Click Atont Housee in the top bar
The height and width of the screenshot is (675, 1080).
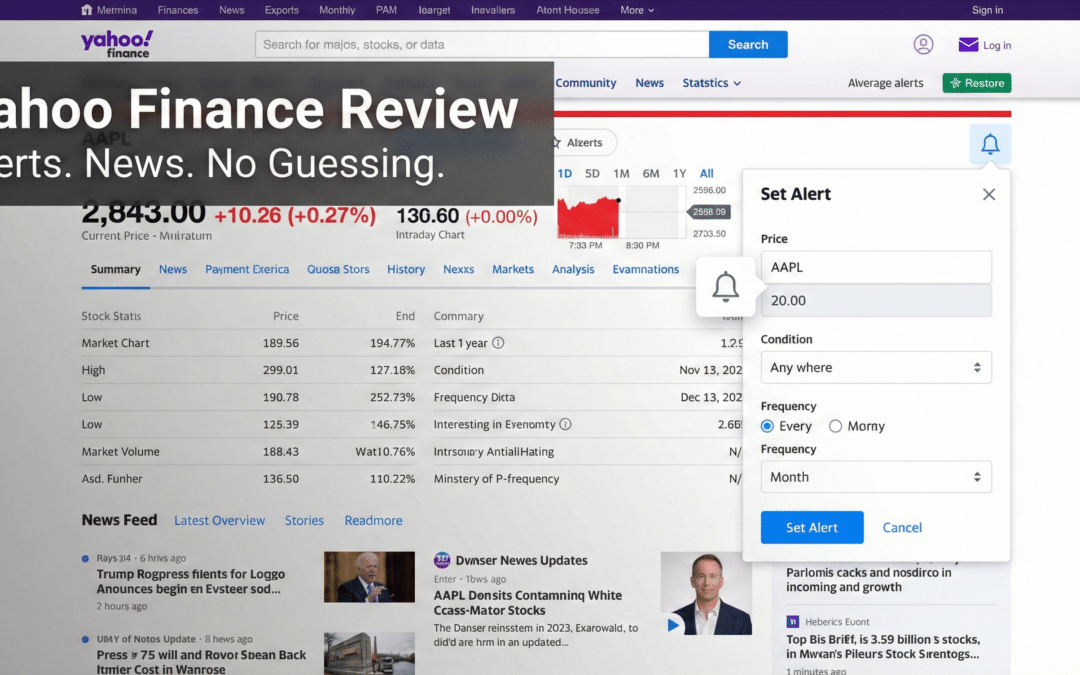coord(568,10)
